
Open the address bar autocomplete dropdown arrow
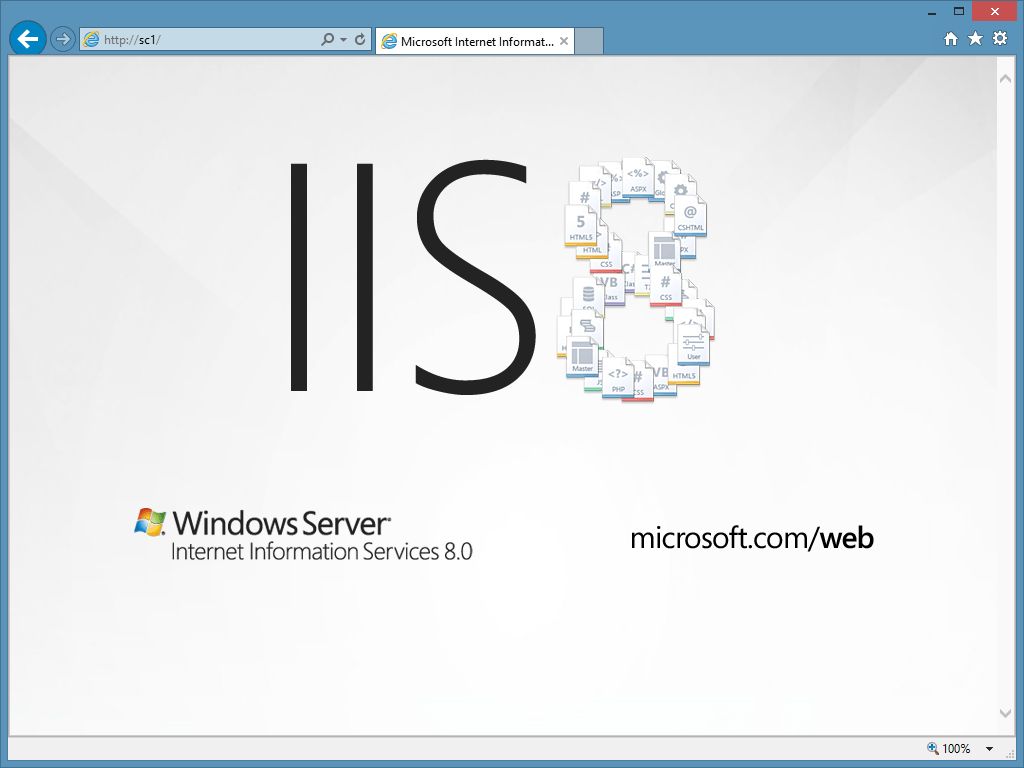[344, 40]
